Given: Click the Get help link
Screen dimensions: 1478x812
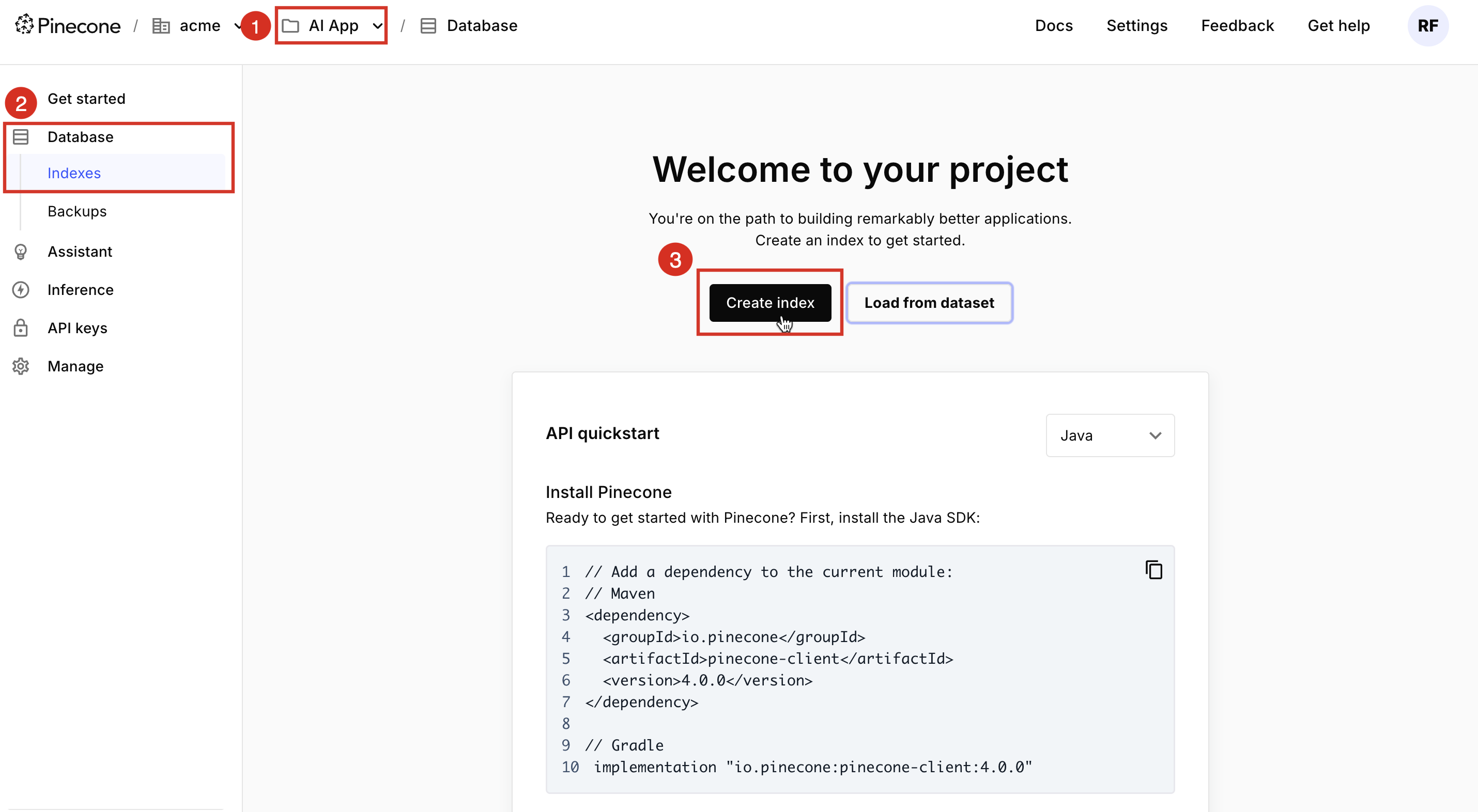Looking at the screenshot, I should [1338, 26].
